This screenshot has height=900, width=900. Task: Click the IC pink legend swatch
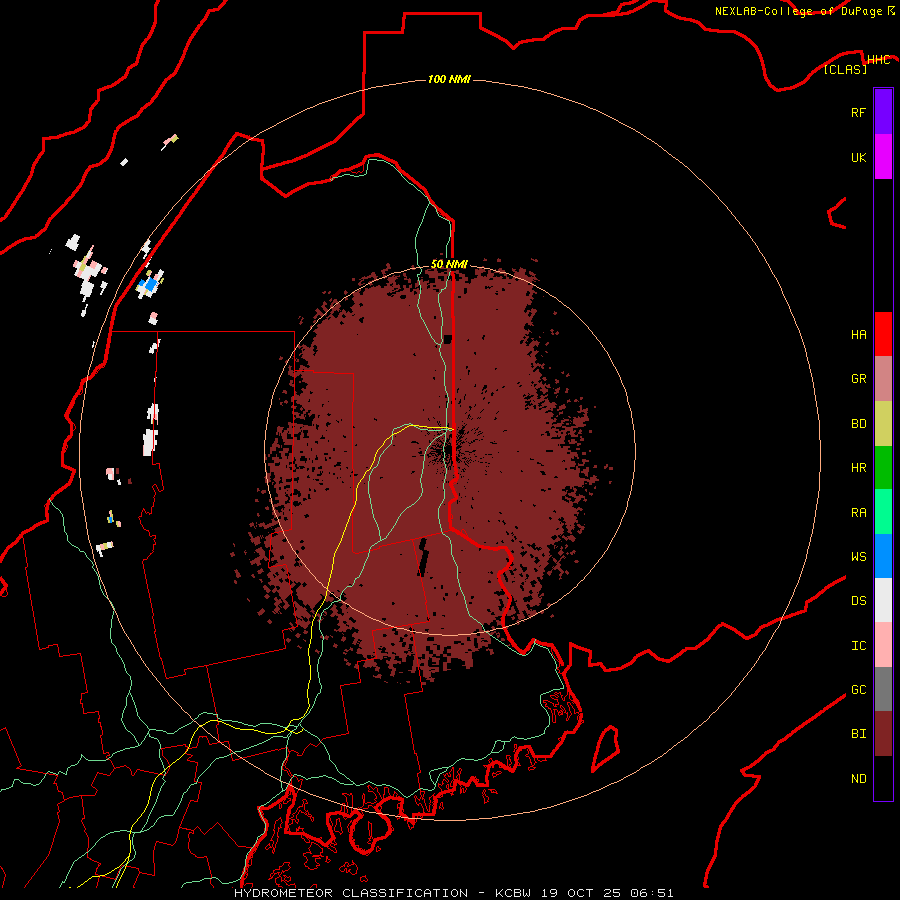pos(883,645)
